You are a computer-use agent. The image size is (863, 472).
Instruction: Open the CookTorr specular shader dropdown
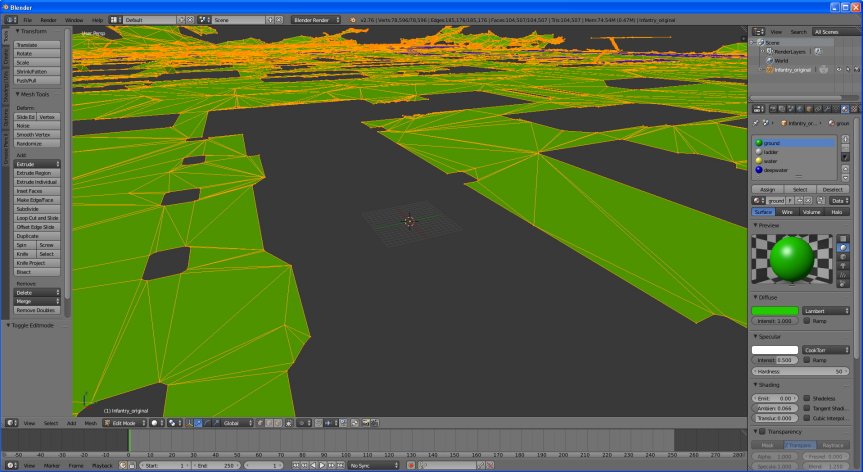point(826,350)
